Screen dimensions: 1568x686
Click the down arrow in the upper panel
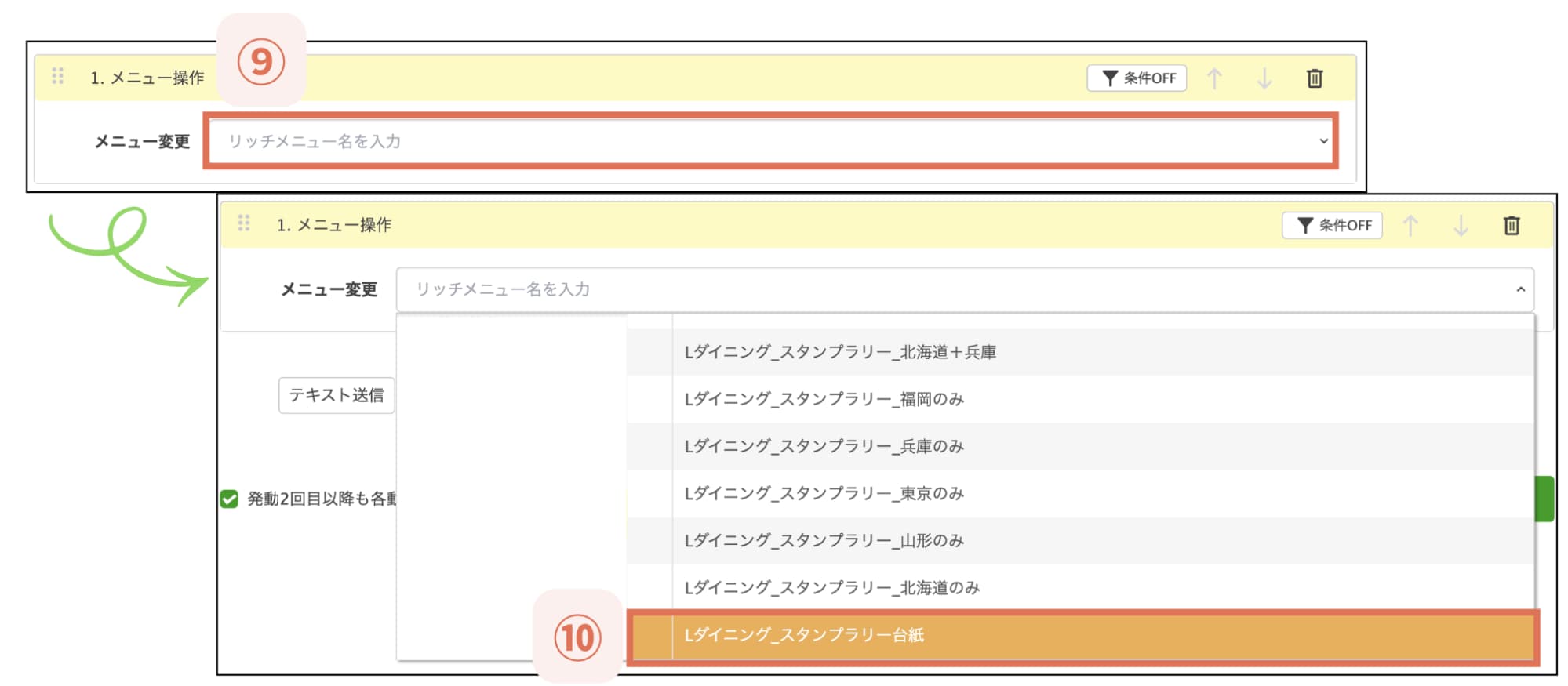point(1264,78)
